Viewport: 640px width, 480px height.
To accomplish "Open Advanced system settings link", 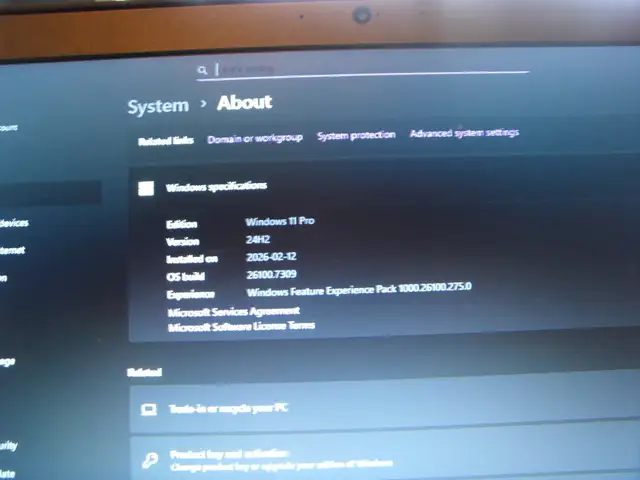I will coord(464,133).
